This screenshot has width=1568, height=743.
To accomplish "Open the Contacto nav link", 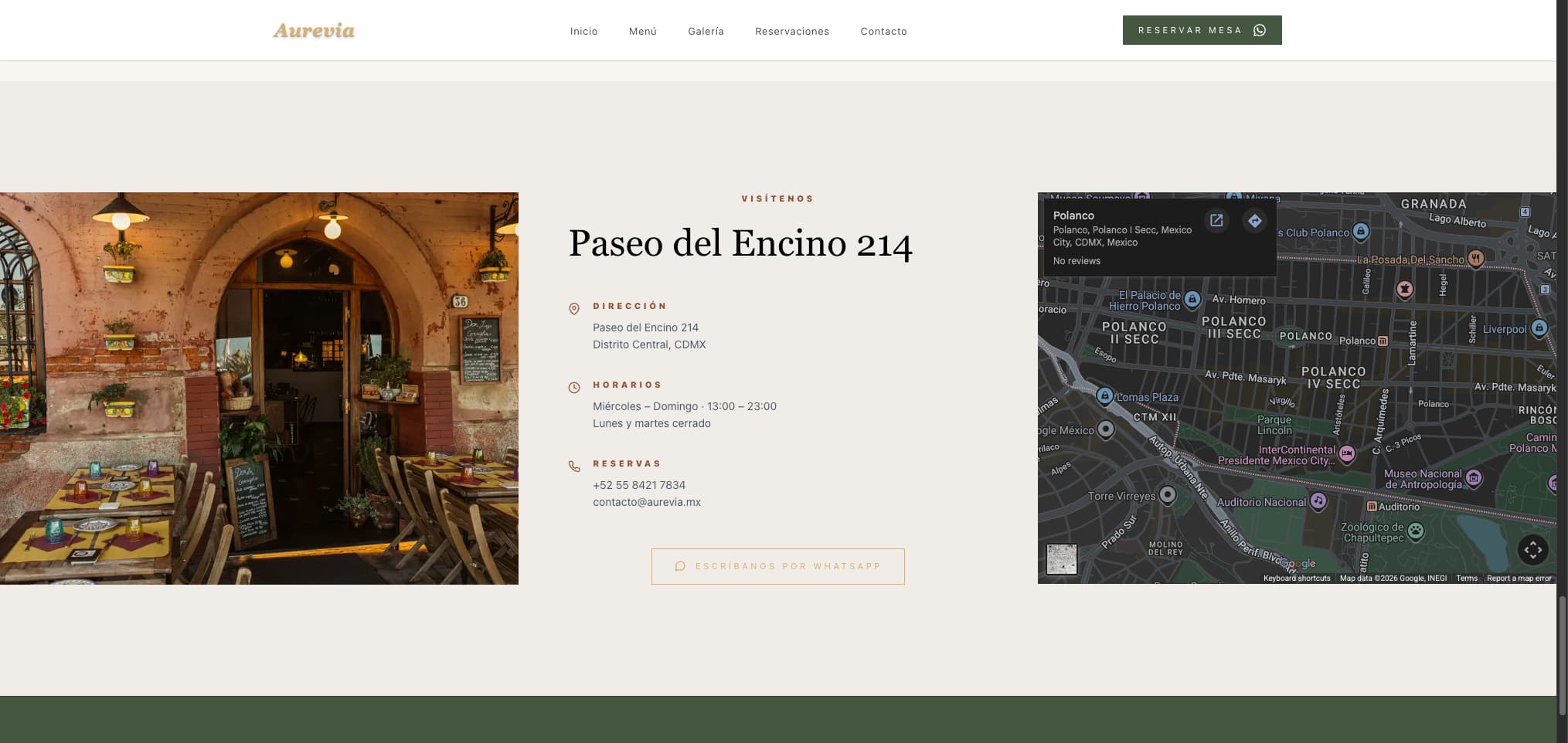I will [883, 32].
